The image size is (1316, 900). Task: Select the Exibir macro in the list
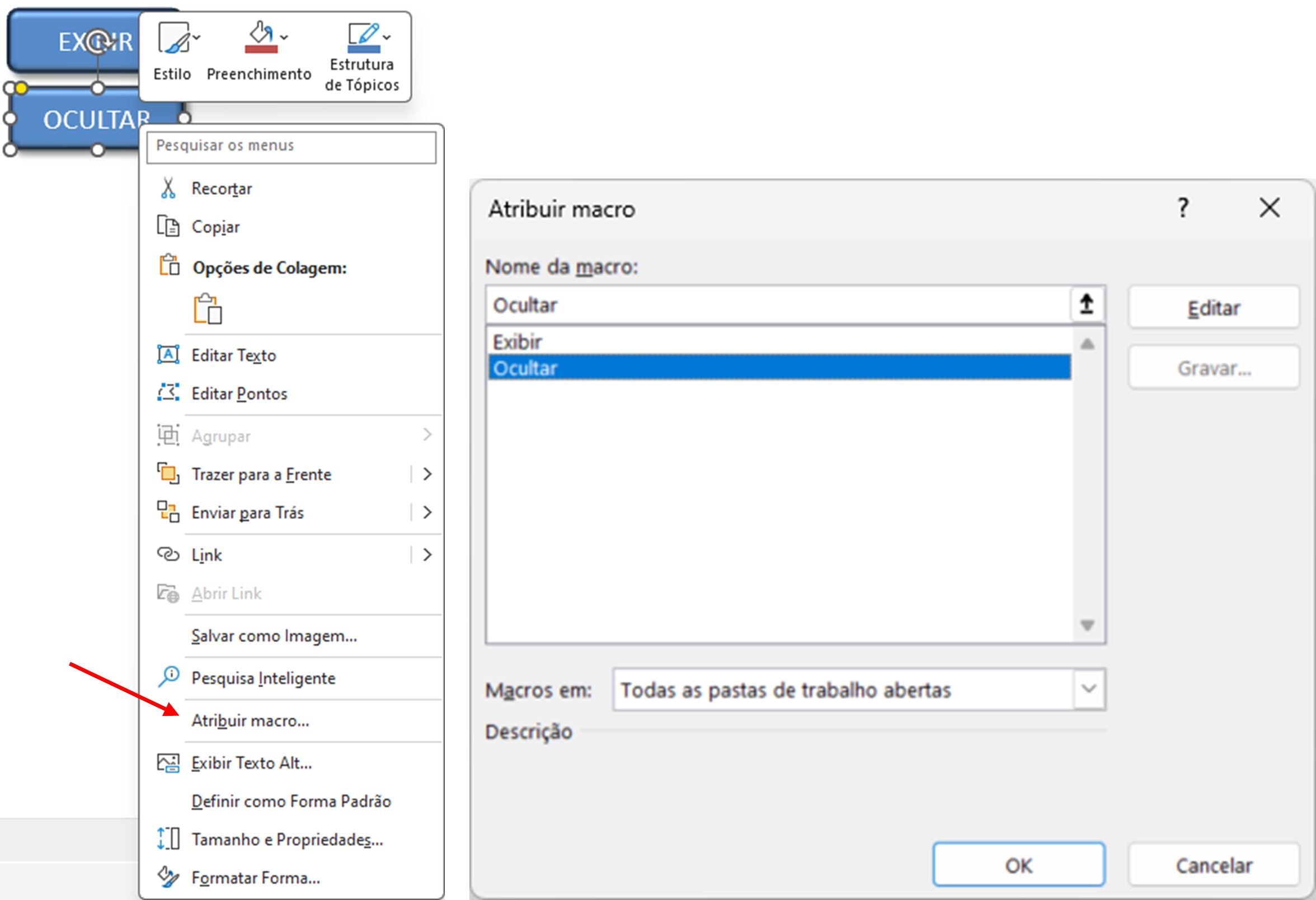click(779, 342)
